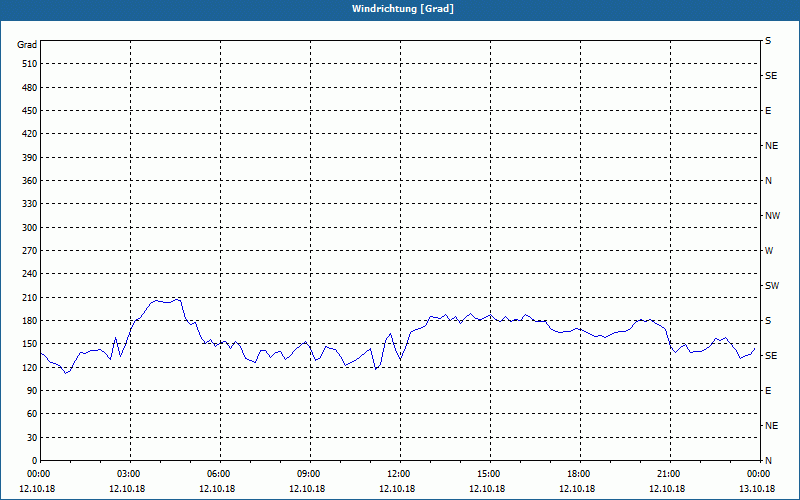Select the 510 value on the degree axis
Image resolution: width=800 pixels, height=500 pixels.
coord(30,64)
